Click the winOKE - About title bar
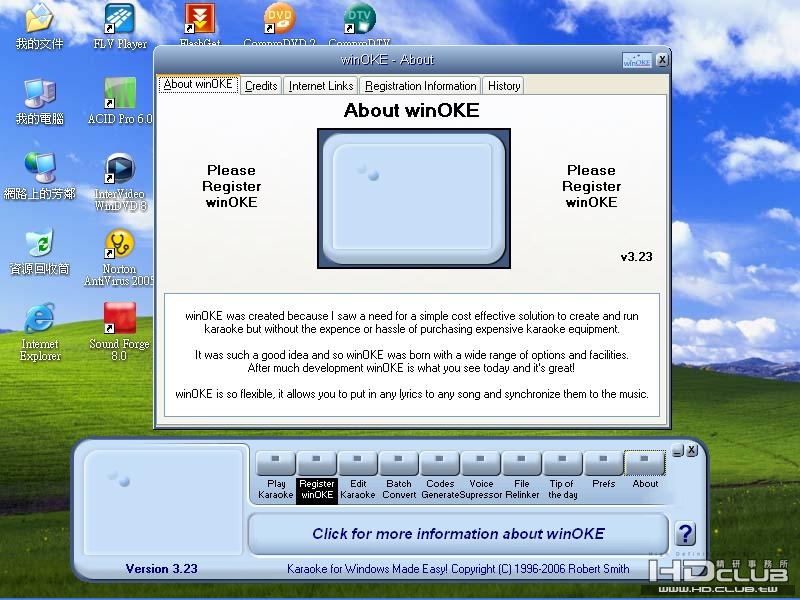This screenshot has width=800, height=600. pos(387,60)
